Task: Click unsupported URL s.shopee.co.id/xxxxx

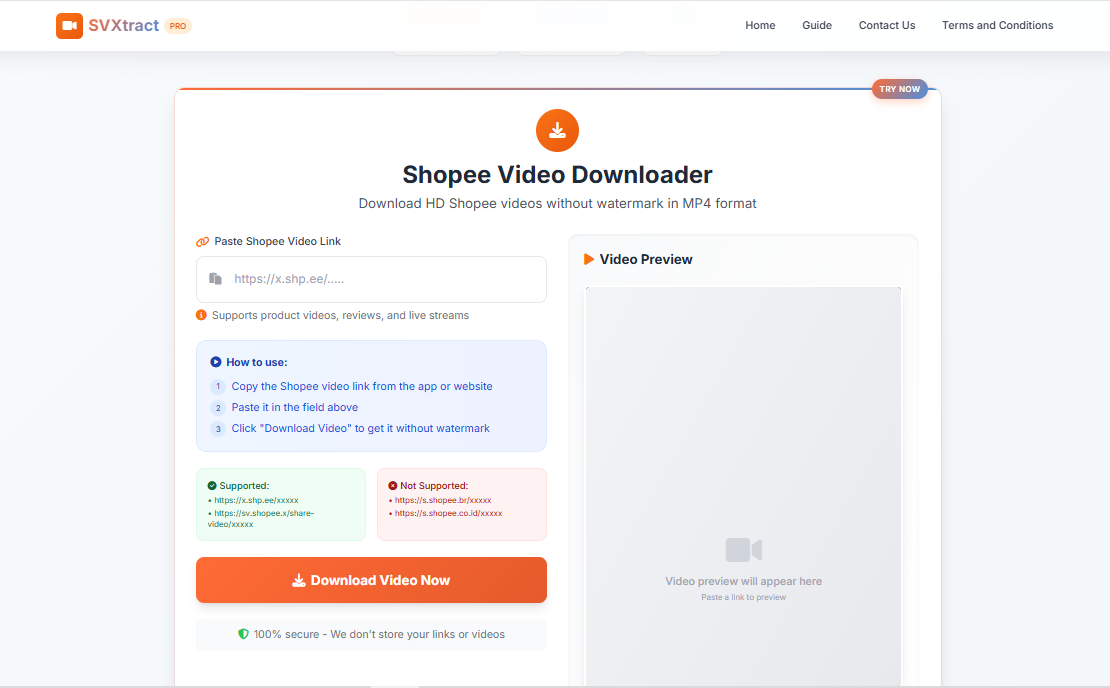Action: [x=448, y=513]
